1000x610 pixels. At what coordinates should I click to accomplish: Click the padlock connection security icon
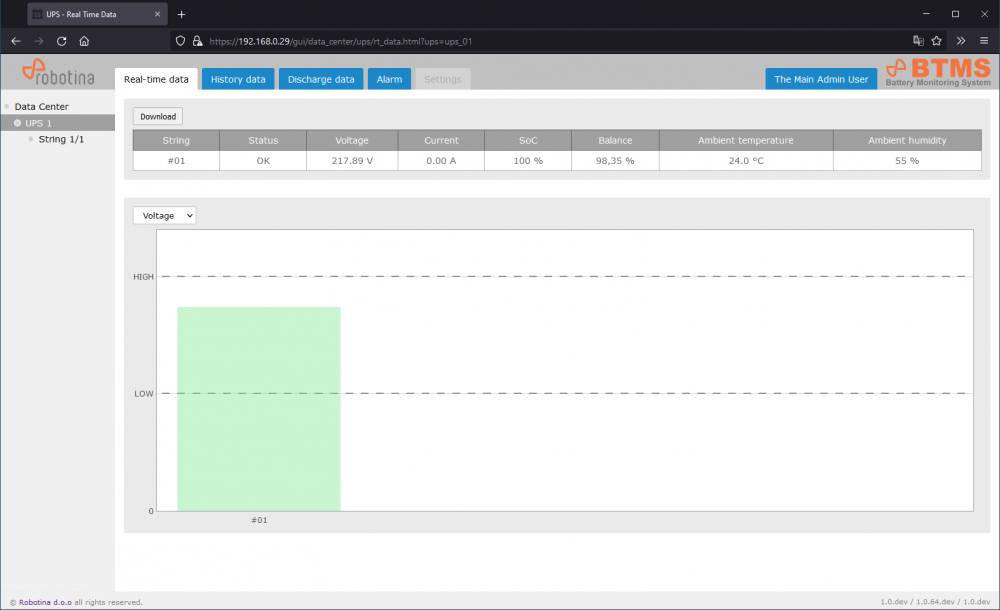click(198, 41)
